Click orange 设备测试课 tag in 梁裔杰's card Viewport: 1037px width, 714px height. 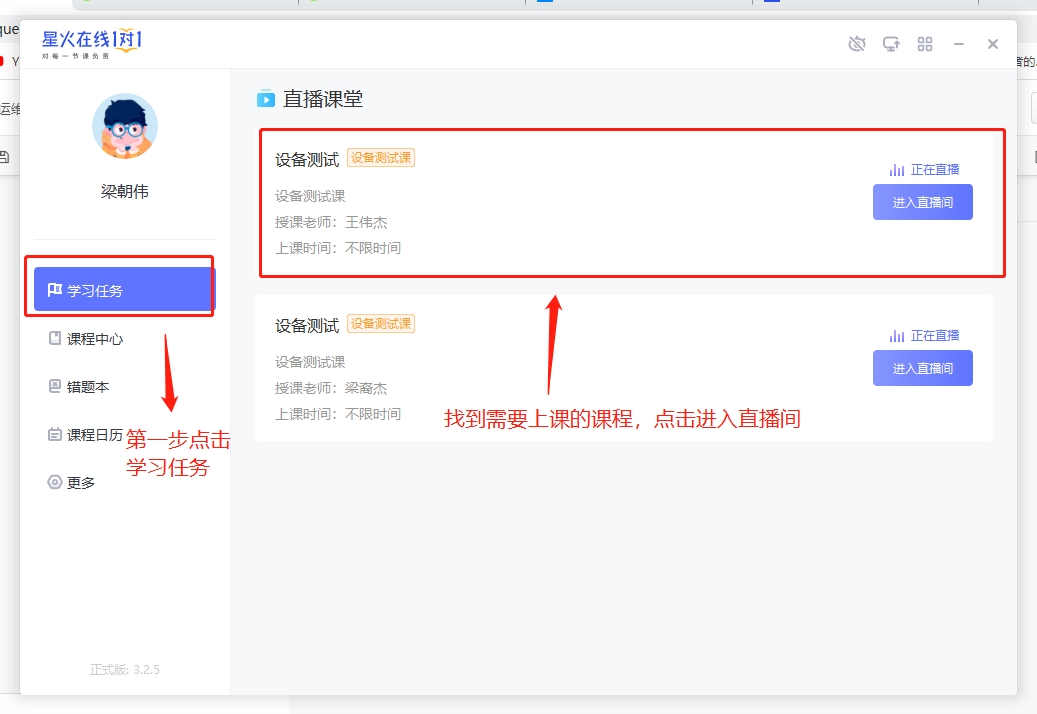pyautogui.click(x=381, y=324)
